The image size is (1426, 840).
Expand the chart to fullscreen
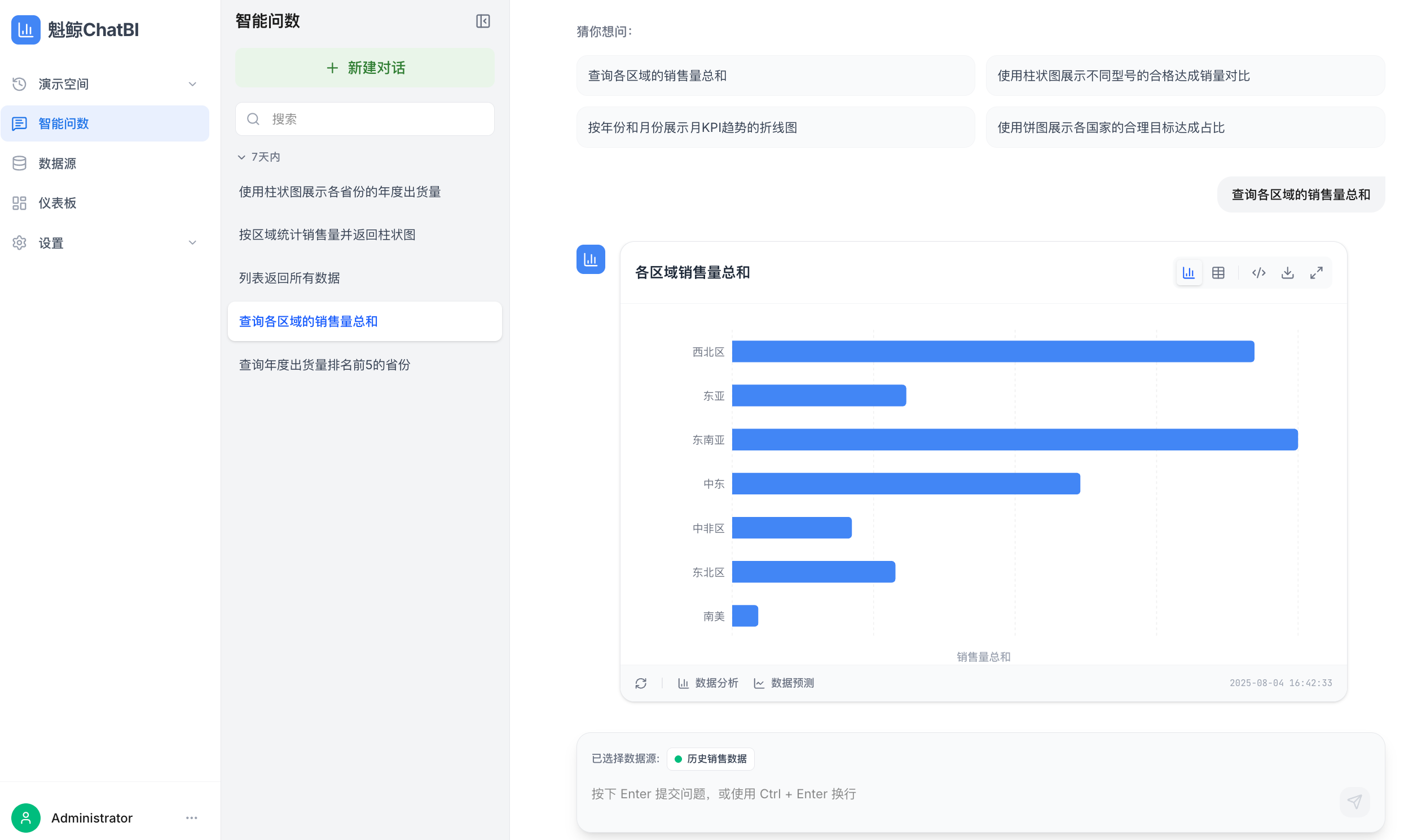point(1316,273)
